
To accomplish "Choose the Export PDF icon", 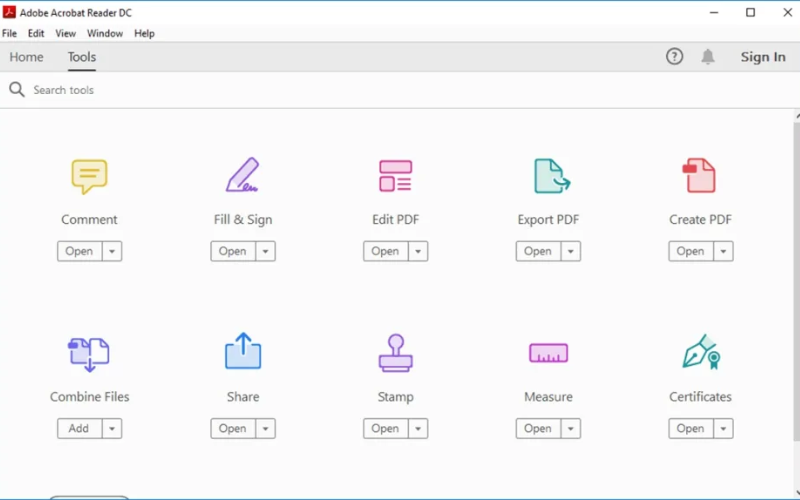I will pos(550,176).
